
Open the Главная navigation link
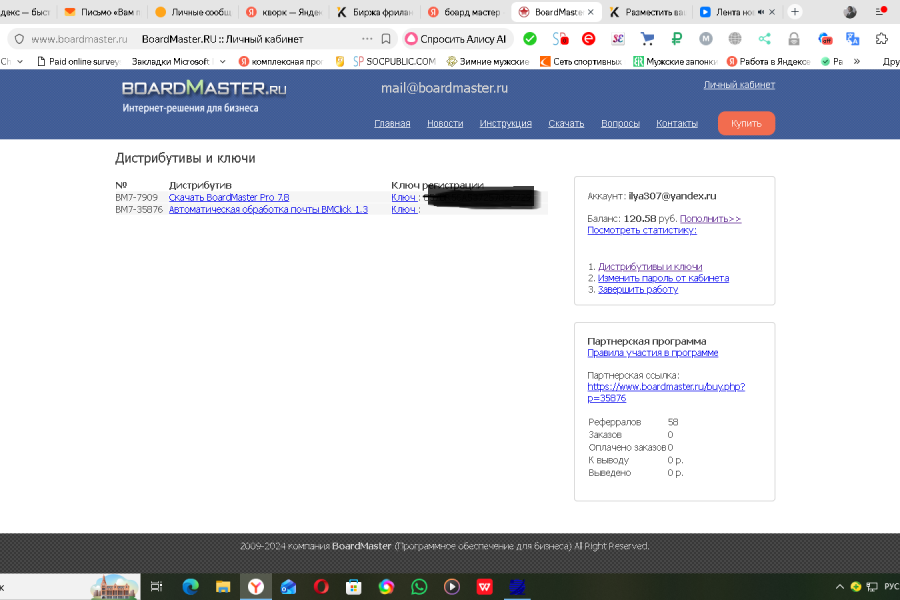pos(392,123)
